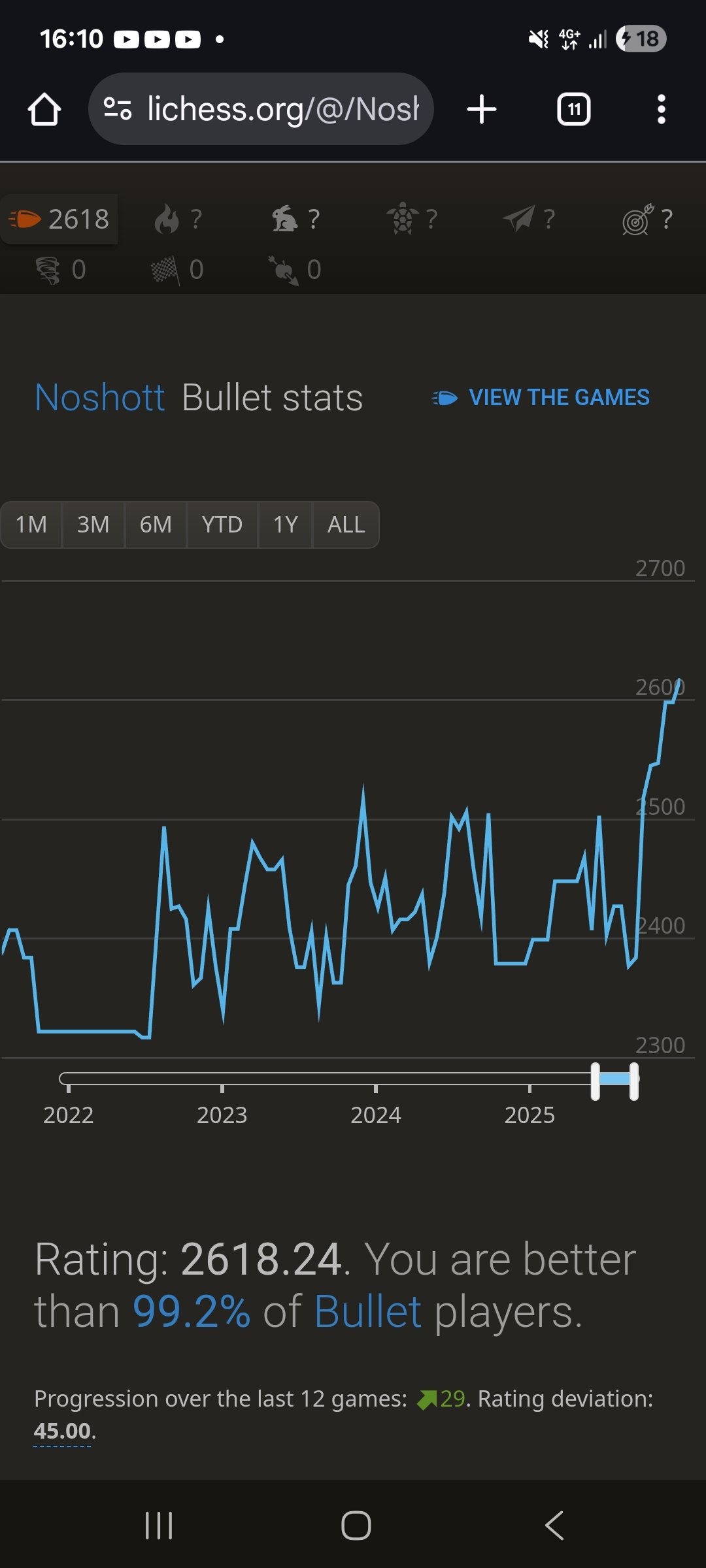Open Puzzle Storm via the tornado icon
This screenshot has height=1568, width=706.
coord(59,270)
